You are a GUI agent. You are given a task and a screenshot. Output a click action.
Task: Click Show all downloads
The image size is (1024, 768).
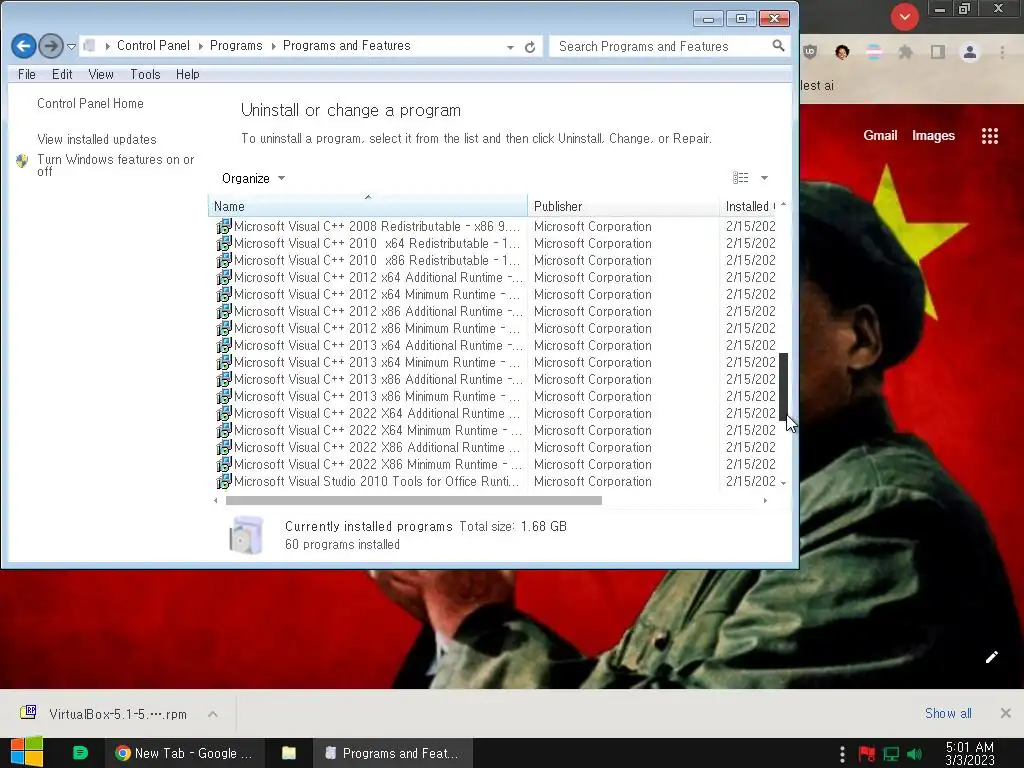coord(948,713)
